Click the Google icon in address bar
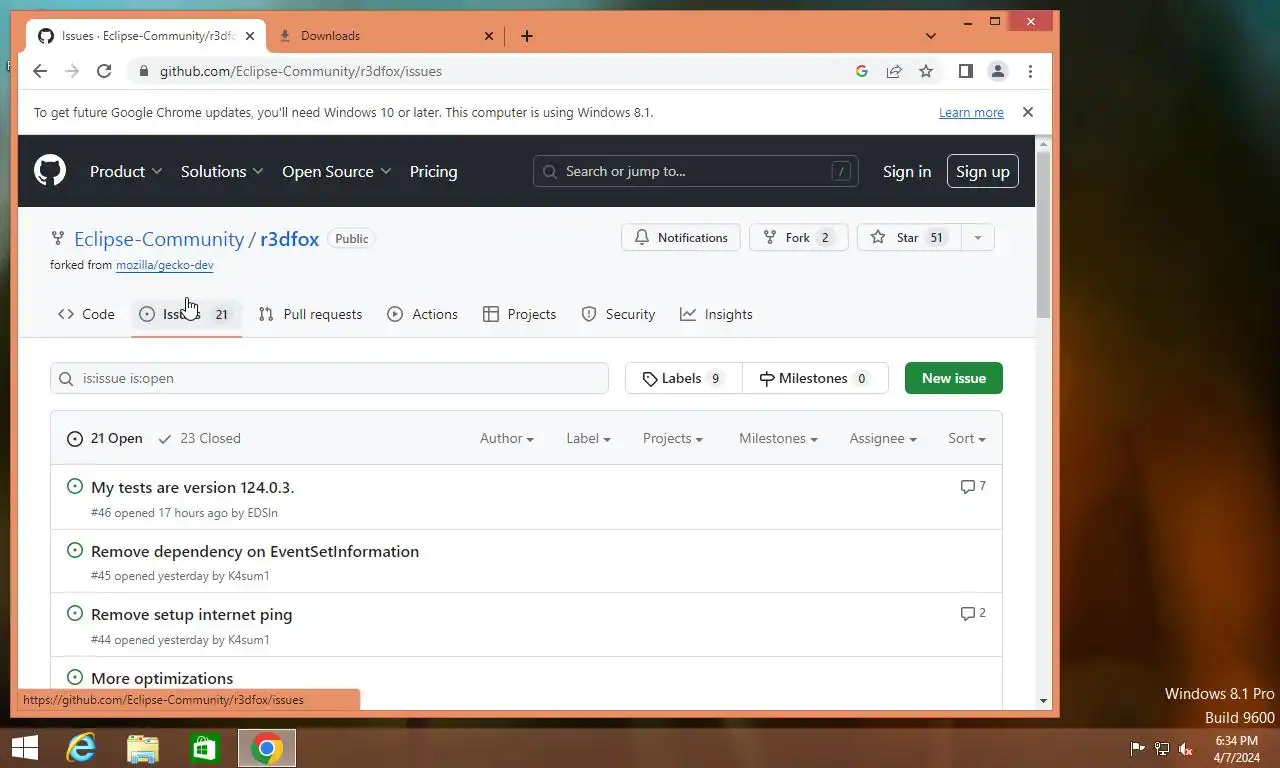 (862, 71)
